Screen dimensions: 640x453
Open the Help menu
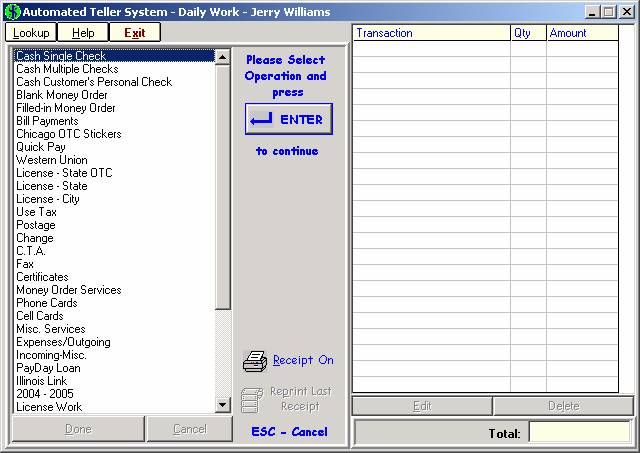pos(83,33)
